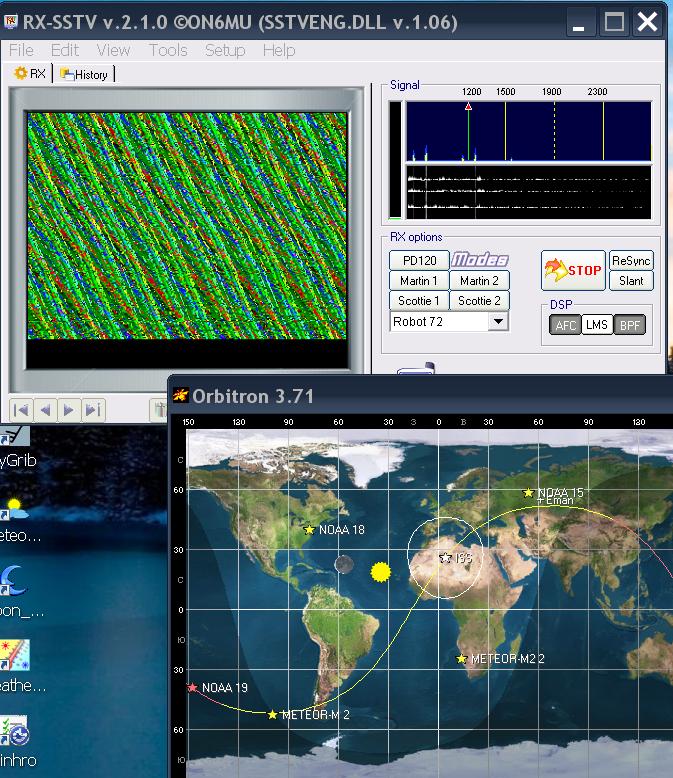The height and width of the screenshot is (778, 673).
Task: Select NOAA 18 satellite star on map
Action: [x=309, y=530]
